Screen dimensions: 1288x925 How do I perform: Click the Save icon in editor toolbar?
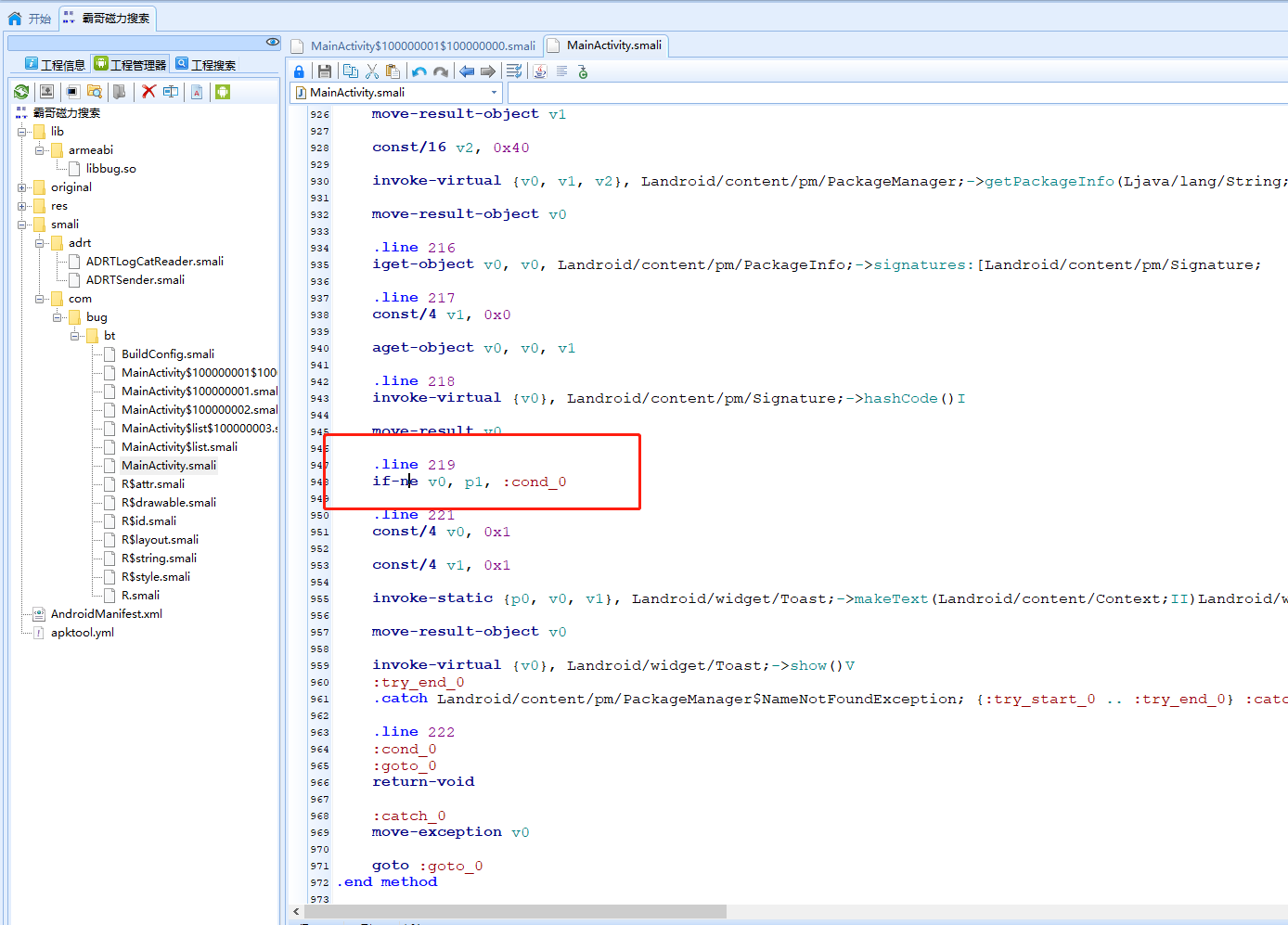coord(324,71)
